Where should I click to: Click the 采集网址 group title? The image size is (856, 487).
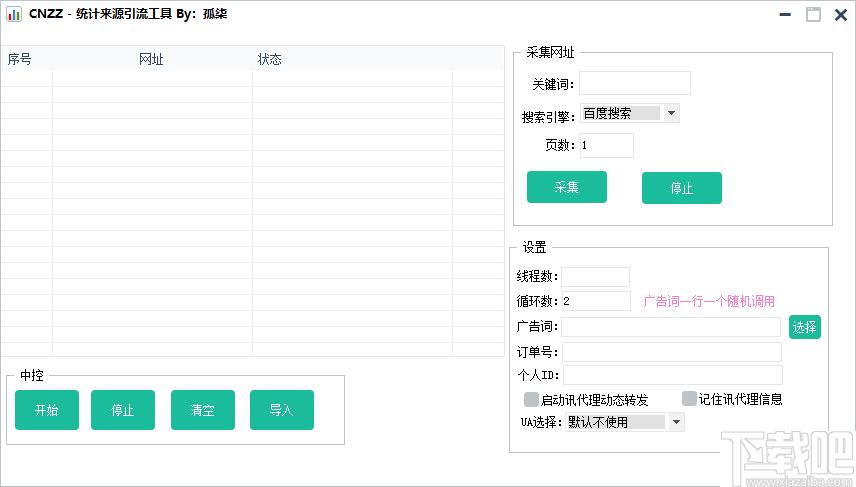point(550,52)
